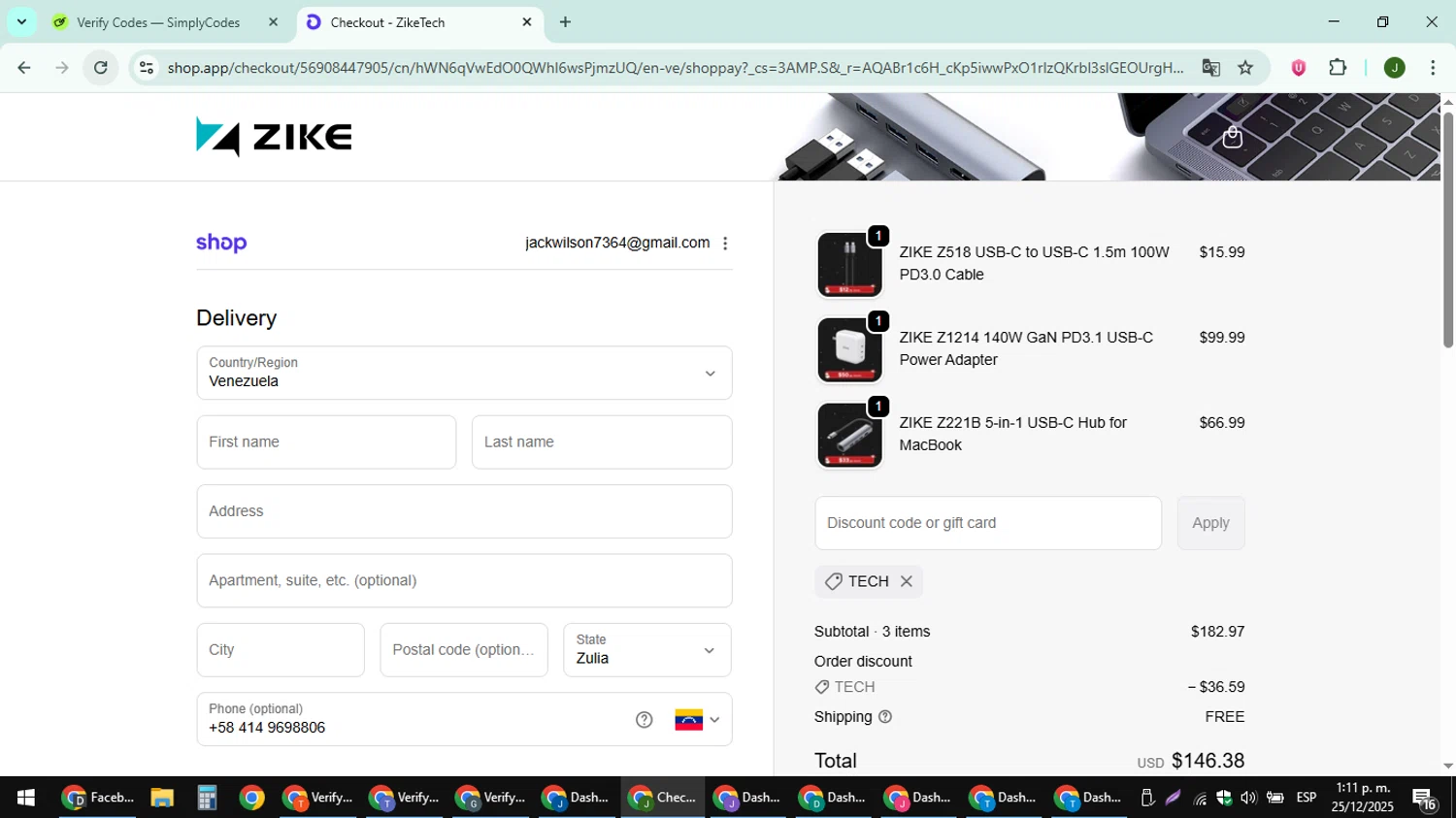Screen dimensions: 1456x818
Task: Click into the Address field
Action: tap(464, 511)
